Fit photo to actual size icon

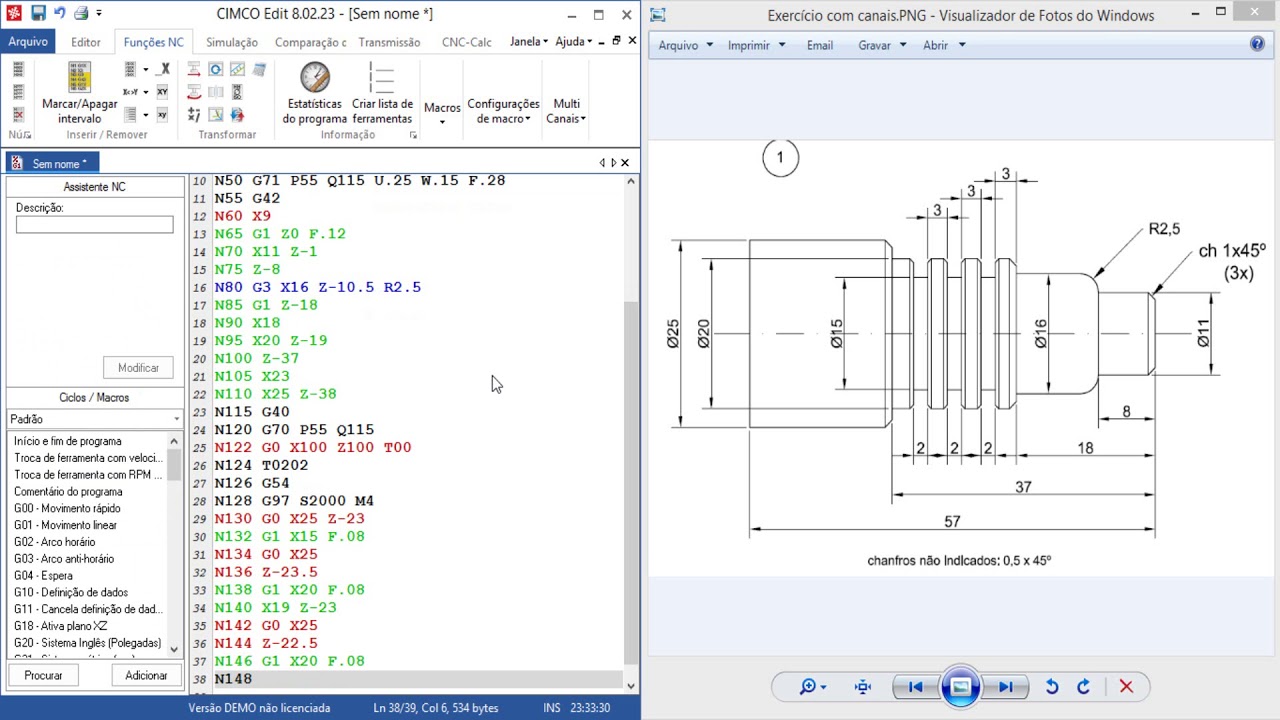coord(863,687)
